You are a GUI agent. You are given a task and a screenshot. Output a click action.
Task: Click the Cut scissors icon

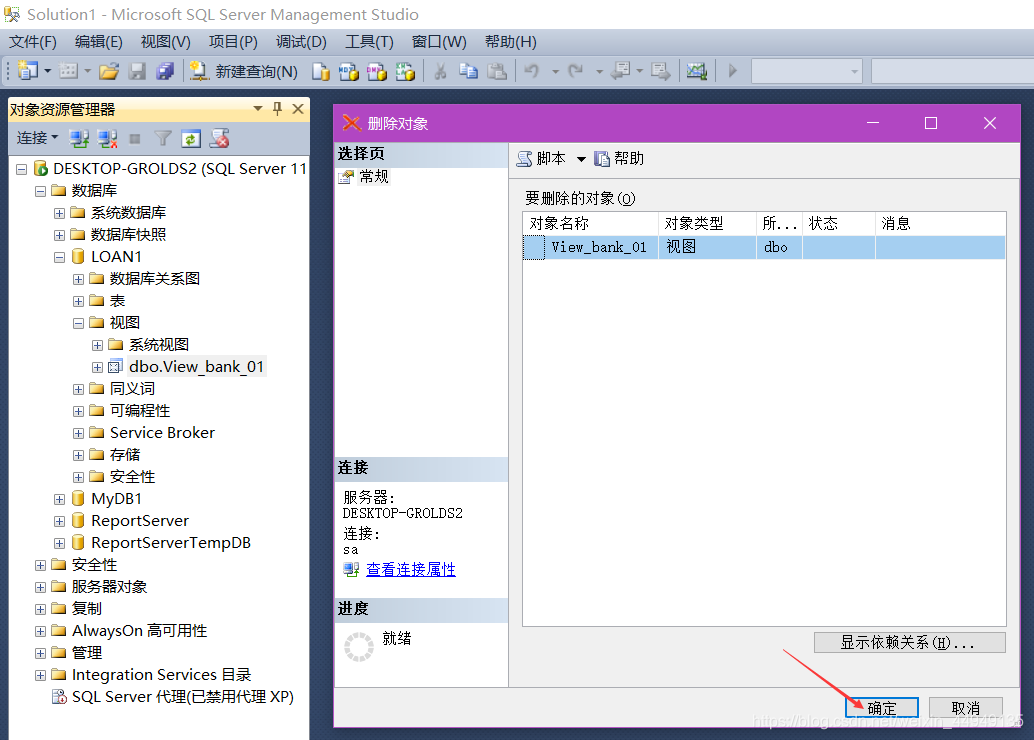(x=440, y=71)
